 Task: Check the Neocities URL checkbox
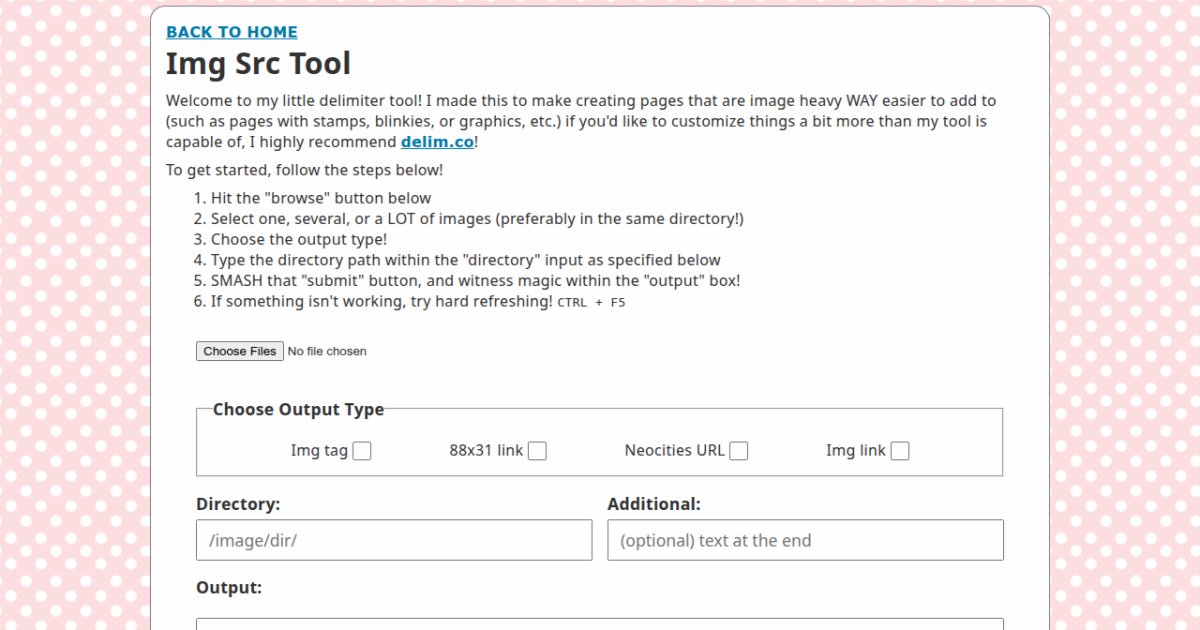pyautogui.click(x=738, y=451)
